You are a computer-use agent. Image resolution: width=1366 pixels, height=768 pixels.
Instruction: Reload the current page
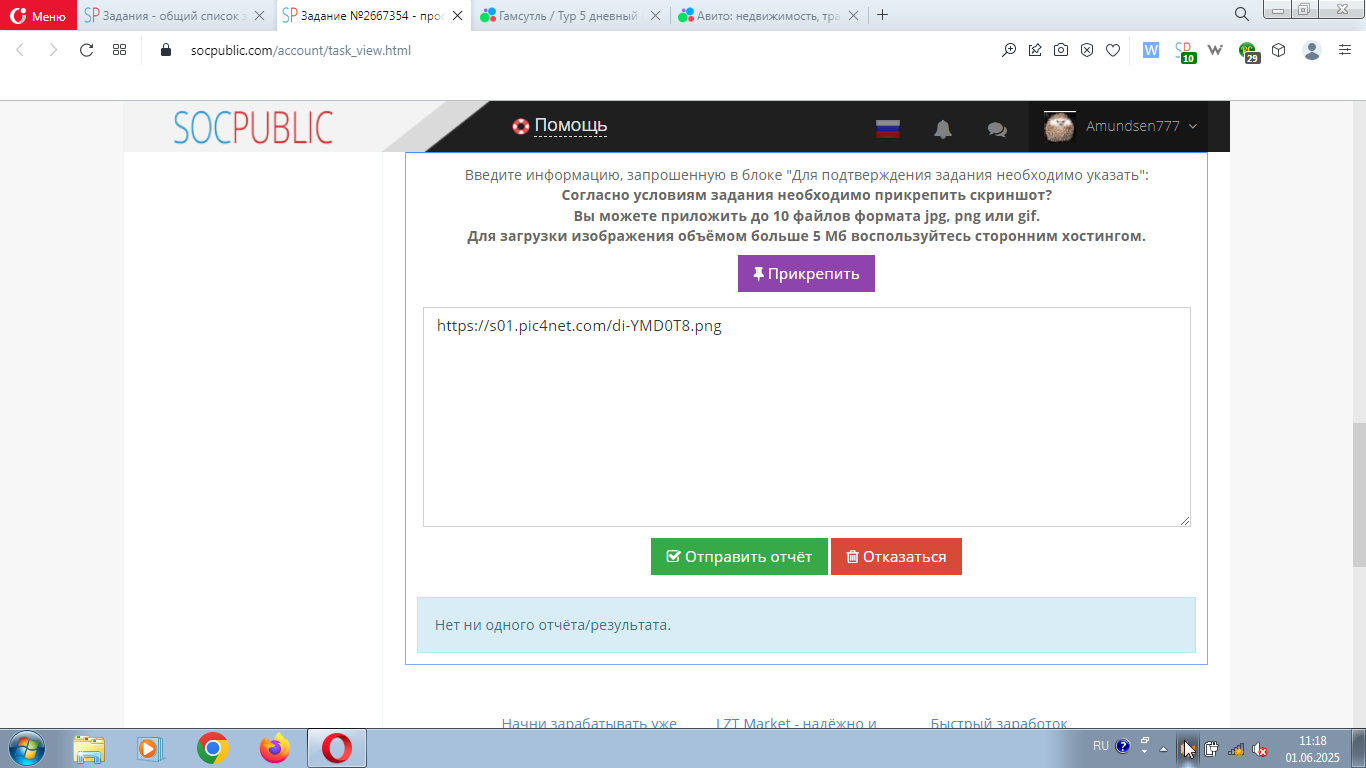pos(86,50)
